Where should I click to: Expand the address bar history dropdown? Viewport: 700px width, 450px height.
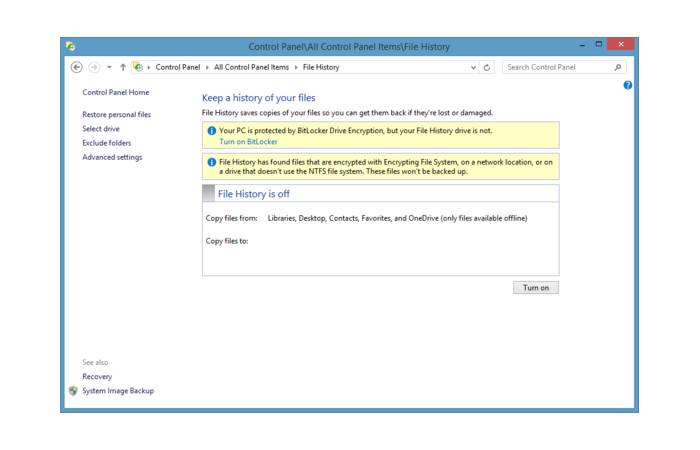pyautogui.click(x=473, y=67)
